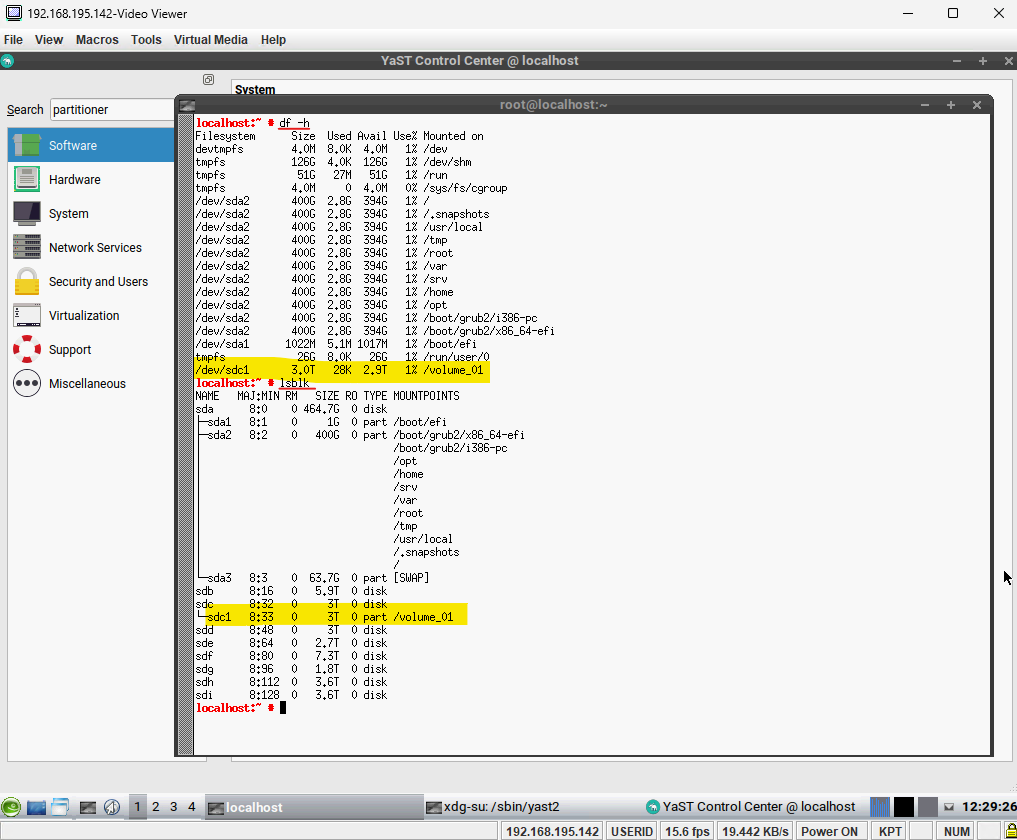Open the file manager window icon in taskbar
The image size is (1017, 840).
tap(60, 807)
